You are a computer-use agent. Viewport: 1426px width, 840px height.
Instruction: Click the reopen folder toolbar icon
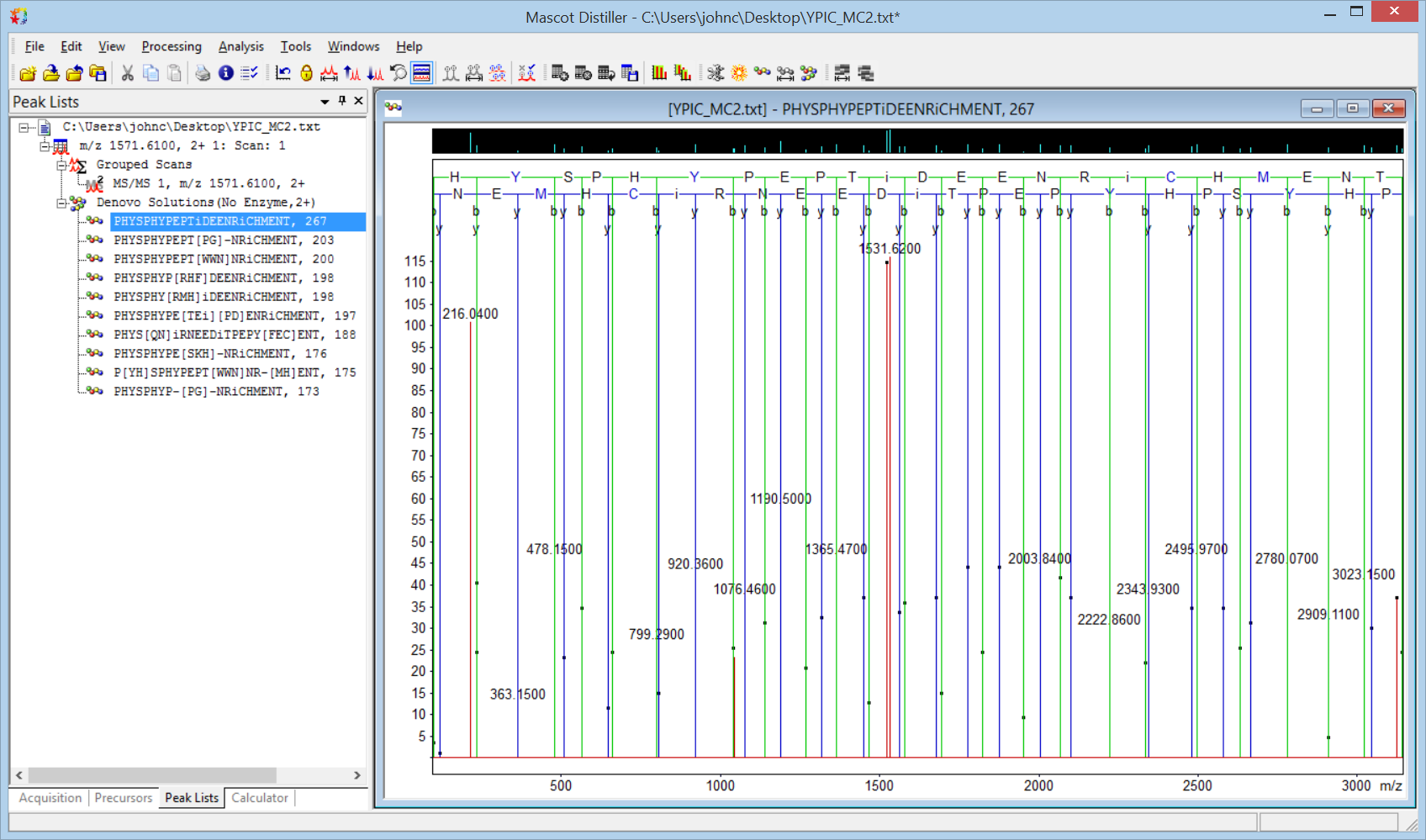pos(75,73)
